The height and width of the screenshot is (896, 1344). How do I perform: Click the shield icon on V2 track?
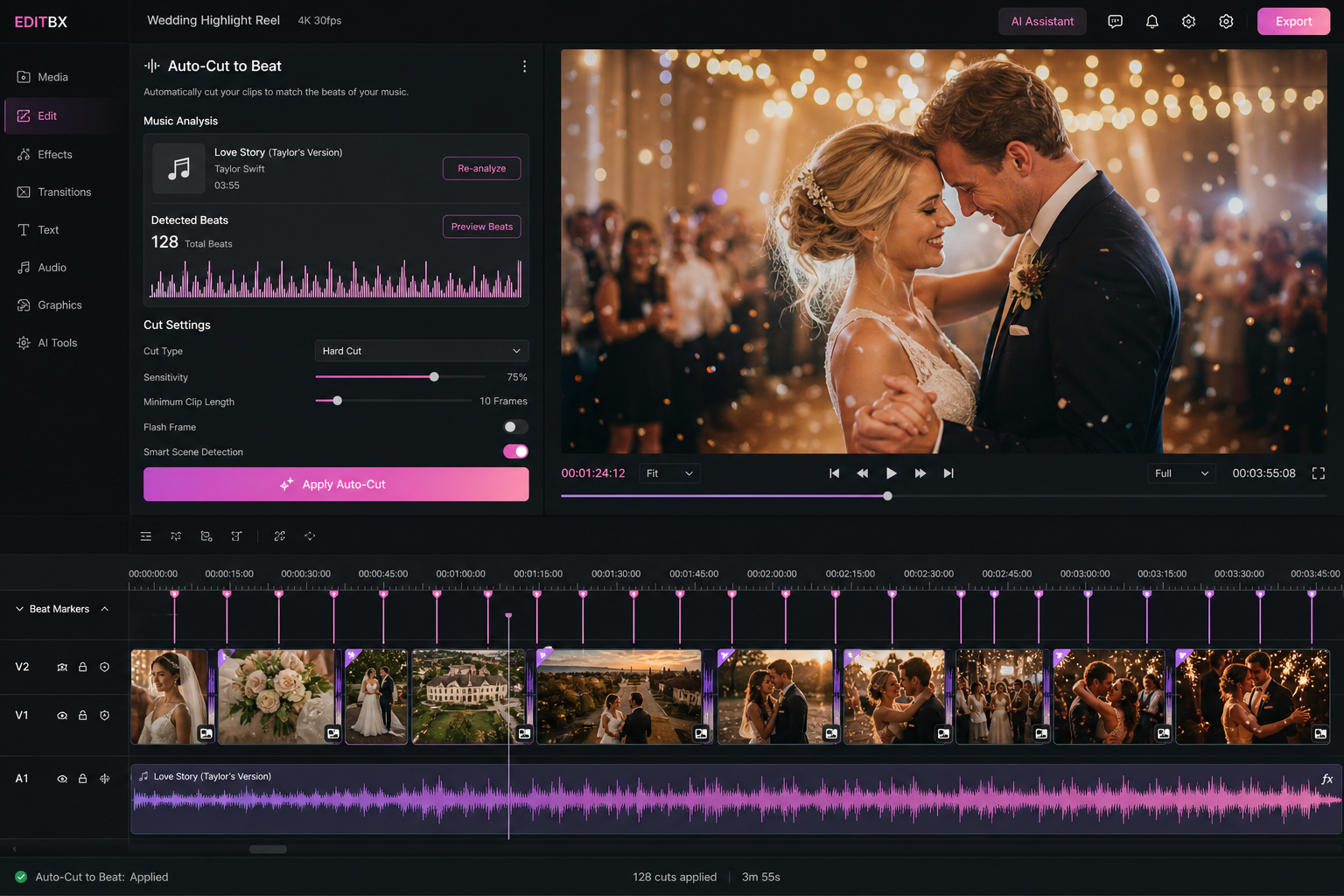[105, 667]
